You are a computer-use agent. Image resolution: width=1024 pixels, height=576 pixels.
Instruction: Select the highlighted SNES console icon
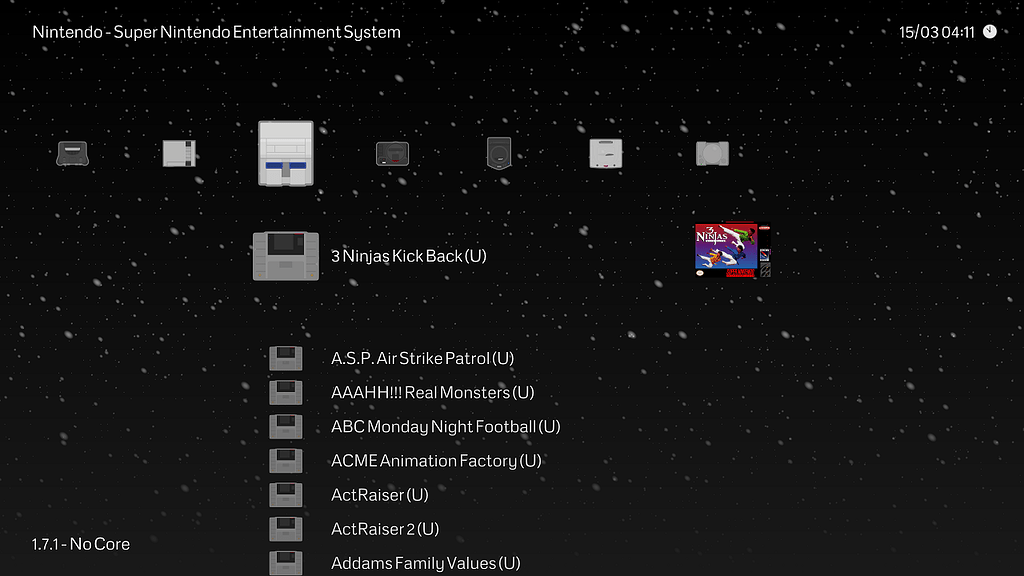pyautogui.click(x=286, y=153)
